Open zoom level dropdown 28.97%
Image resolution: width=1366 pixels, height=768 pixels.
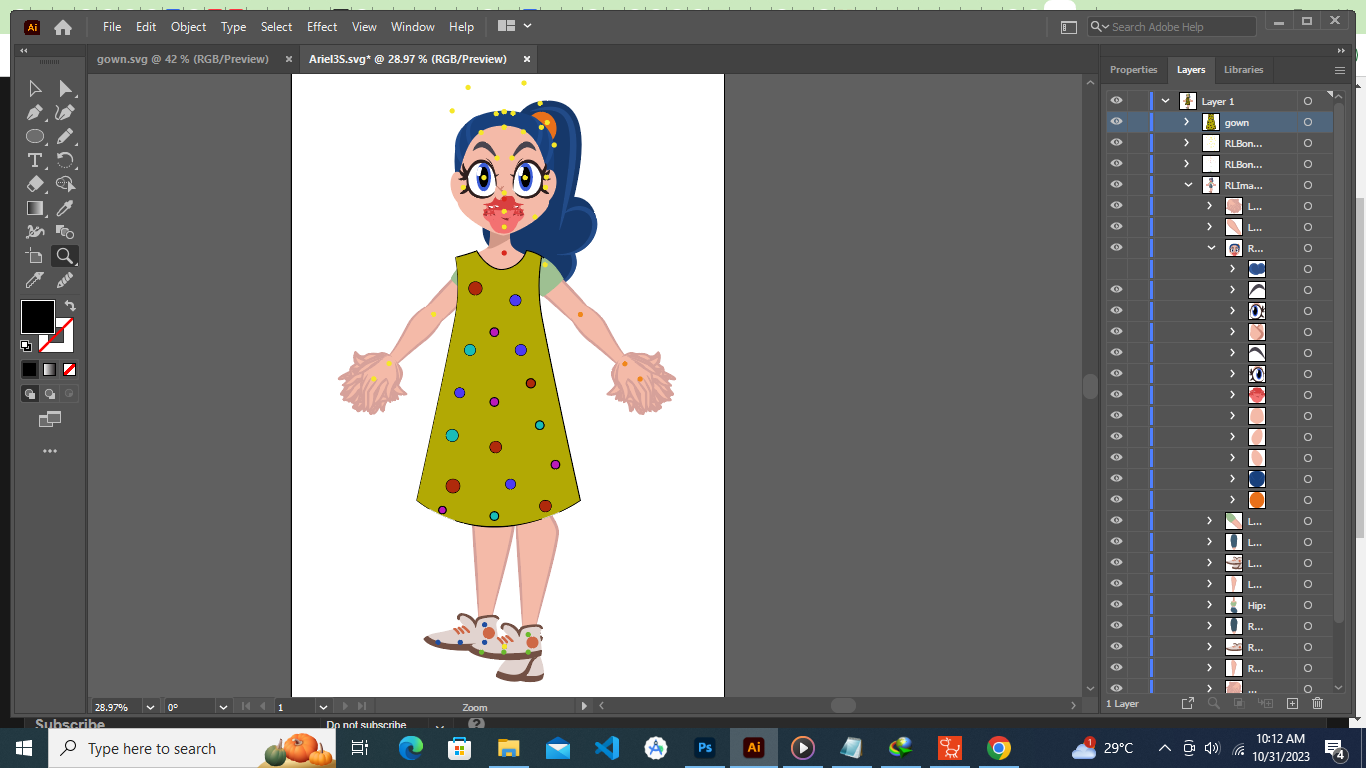tap(152, 707)
